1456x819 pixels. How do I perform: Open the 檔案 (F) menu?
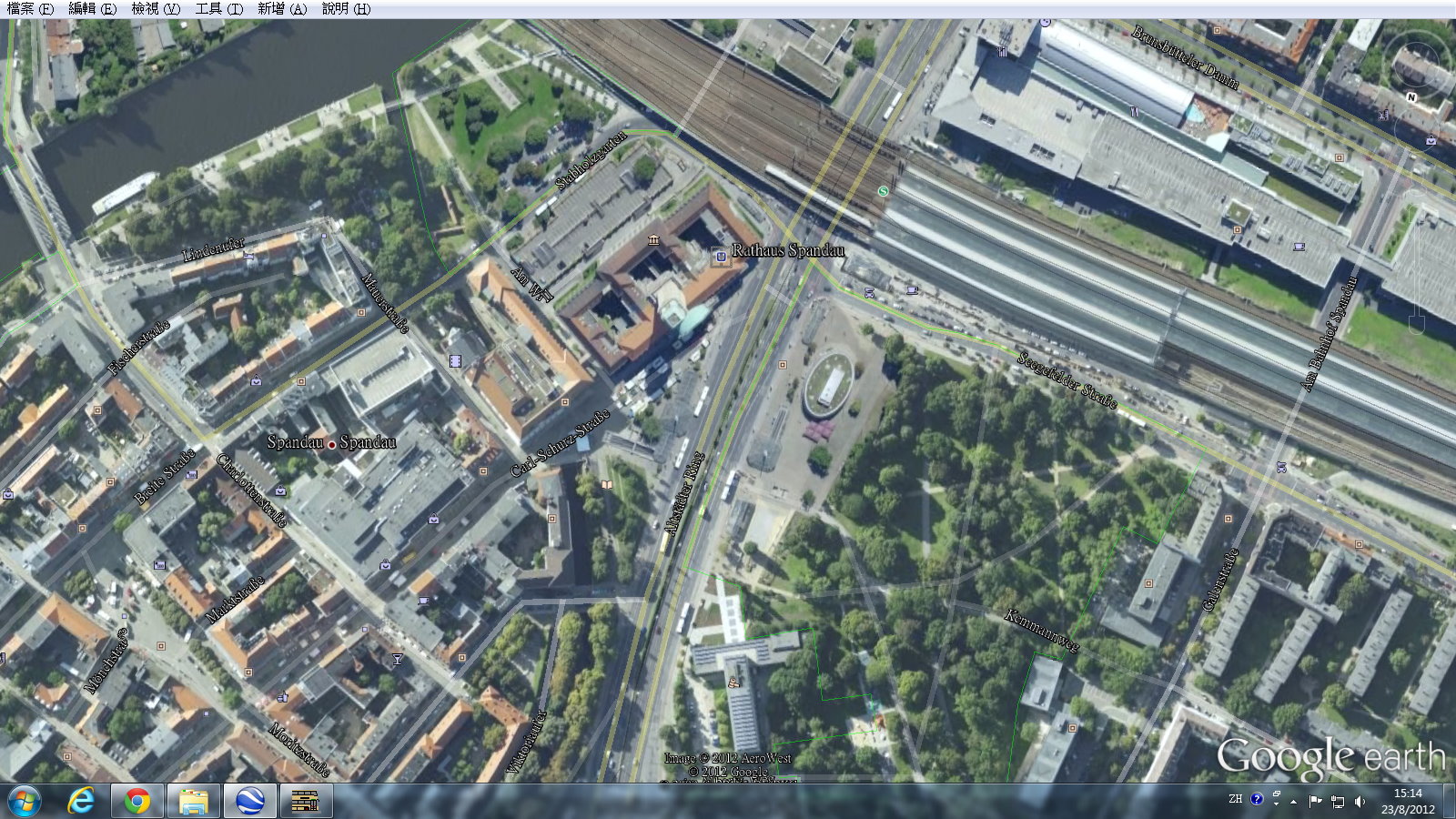(30, 8)
